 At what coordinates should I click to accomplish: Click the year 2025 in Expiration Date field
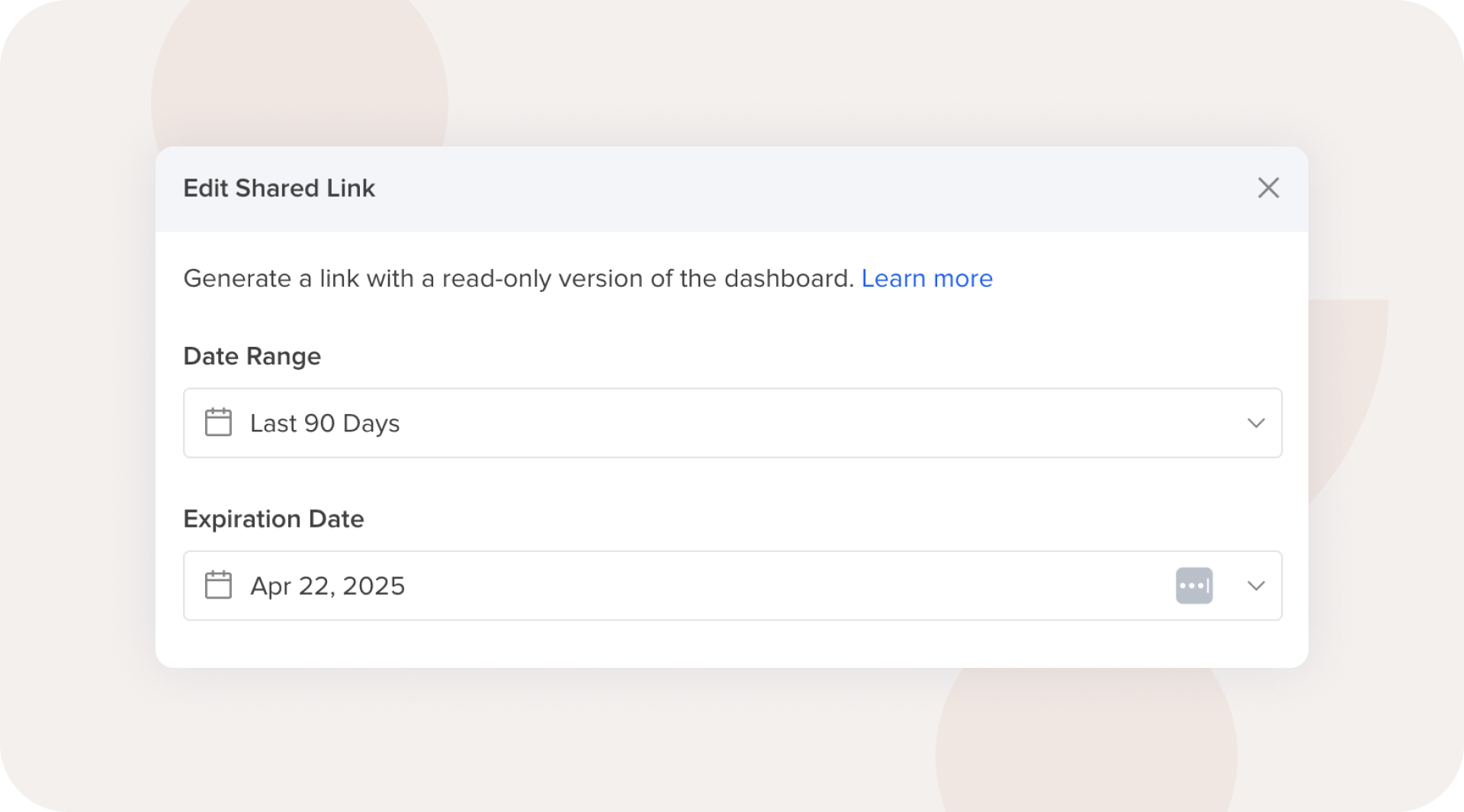click(374, 586)
